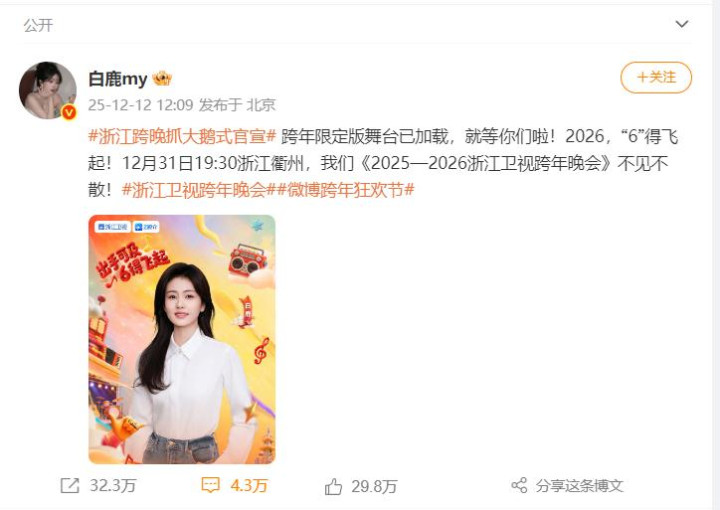
Task: Like the post with thumbs-up icon
Action: (x=333, y=486)
